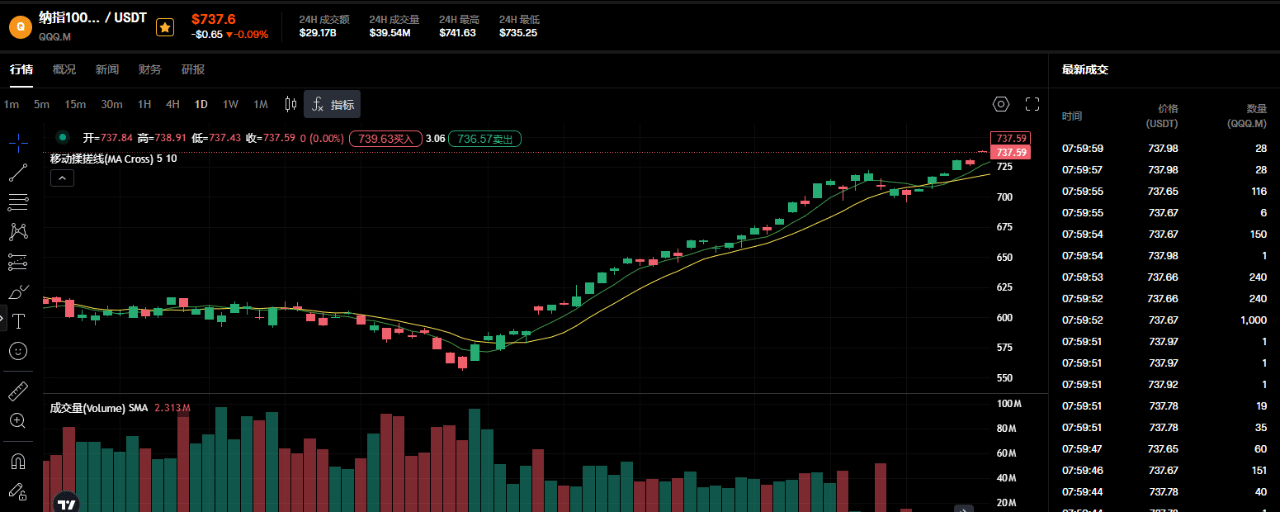Switch to the 研报 tab
Image resolution: width=1280 pixels, height=512 pixels.
click(193, 69)
